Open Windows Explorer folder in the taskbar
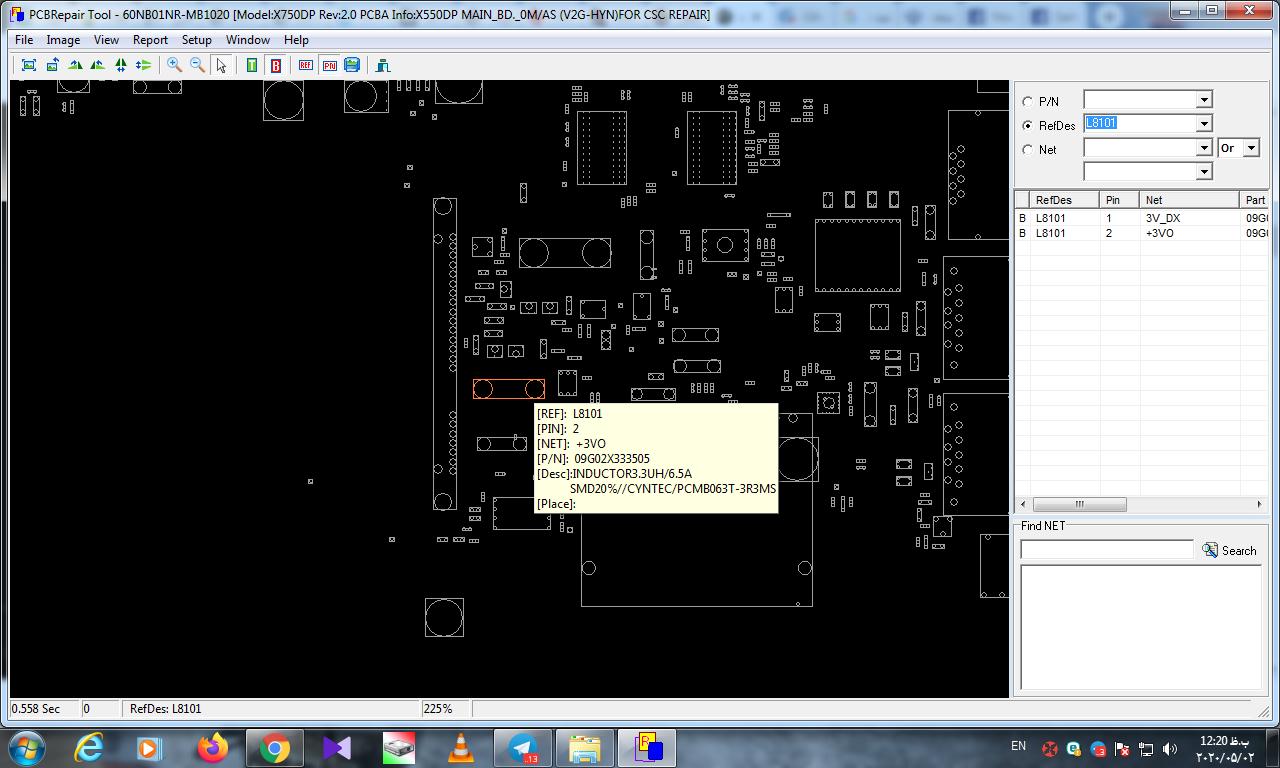Screen dimensions: 1280x768 coord(584,748)
